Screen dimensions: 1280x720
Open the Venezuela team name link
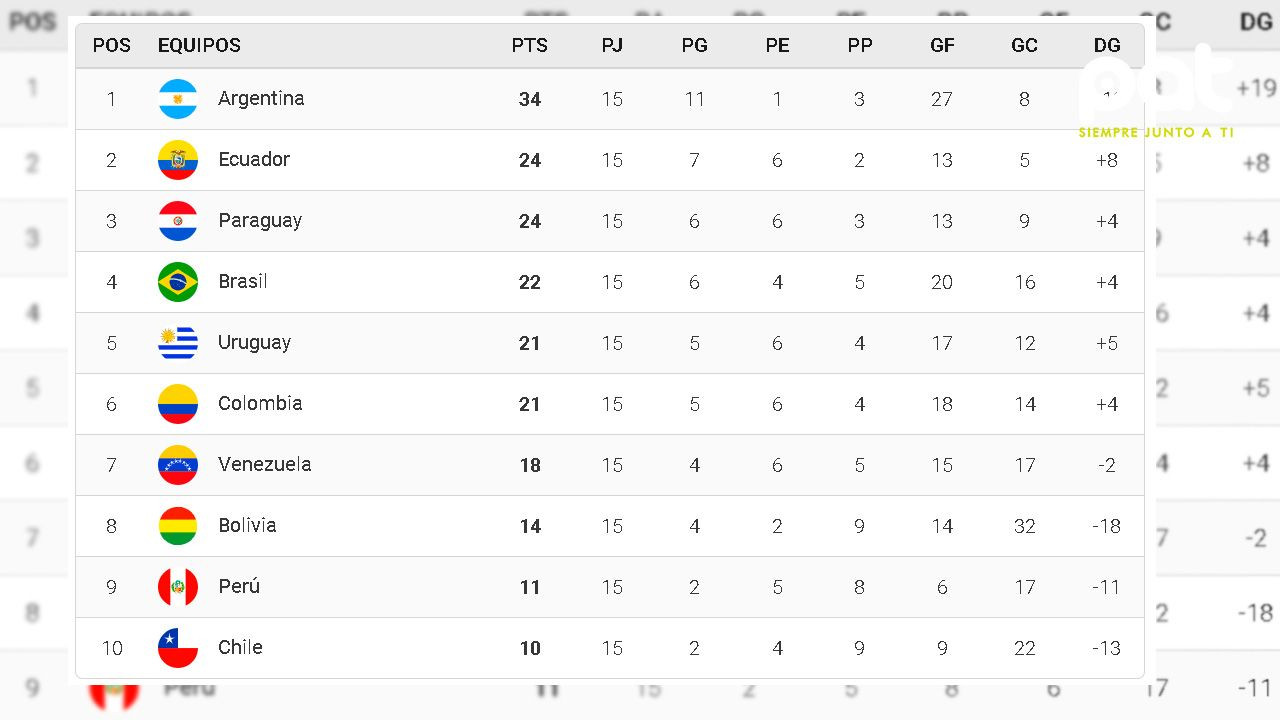(x=265, y=464)
